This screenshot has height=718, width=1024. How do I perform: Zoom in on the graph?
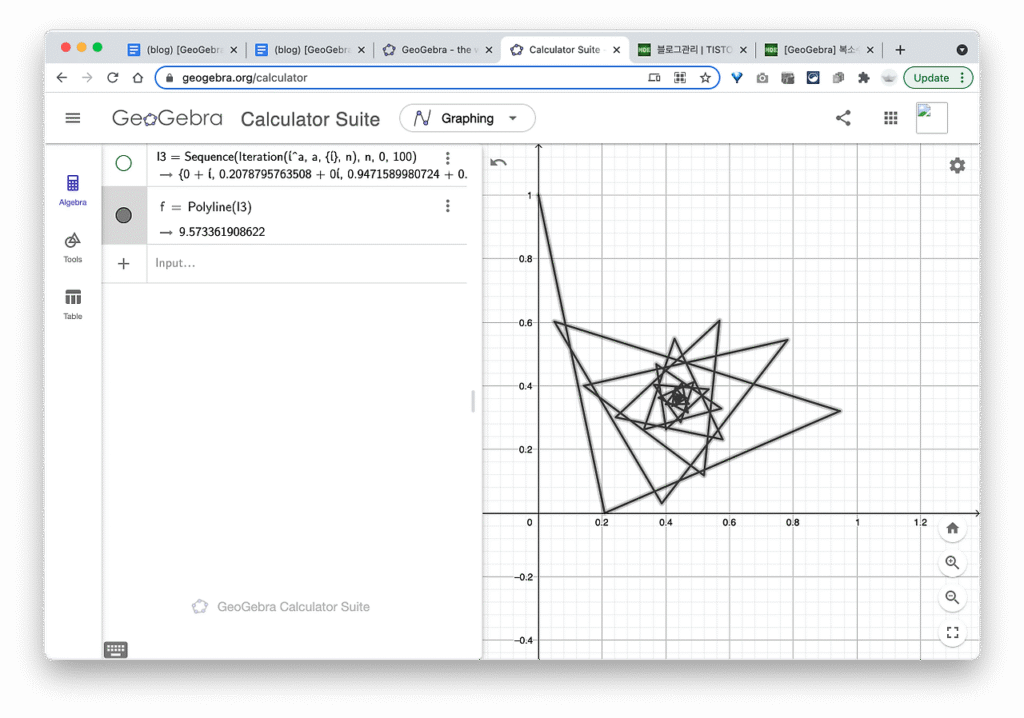point(952,563)
